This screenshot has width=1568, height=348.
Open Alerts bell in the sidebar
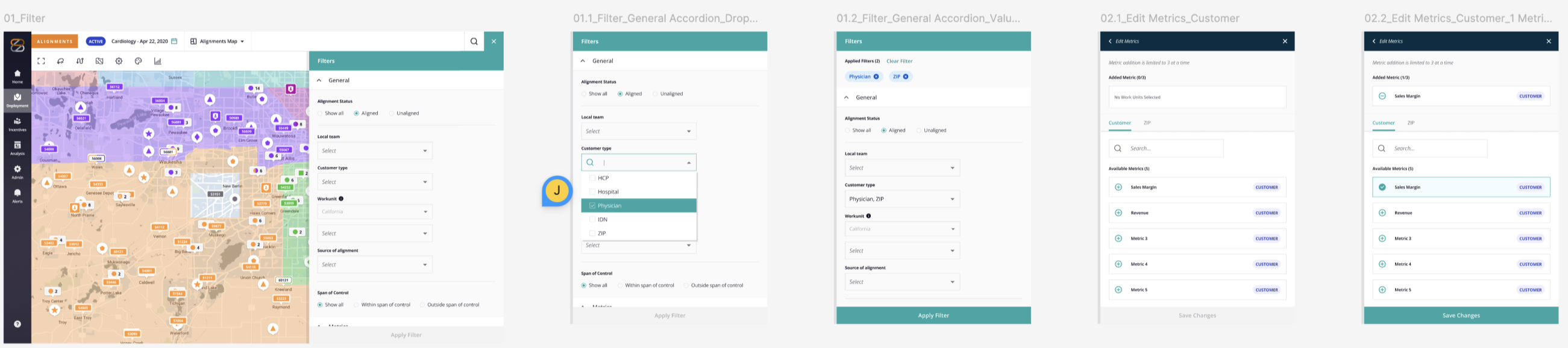17,195
